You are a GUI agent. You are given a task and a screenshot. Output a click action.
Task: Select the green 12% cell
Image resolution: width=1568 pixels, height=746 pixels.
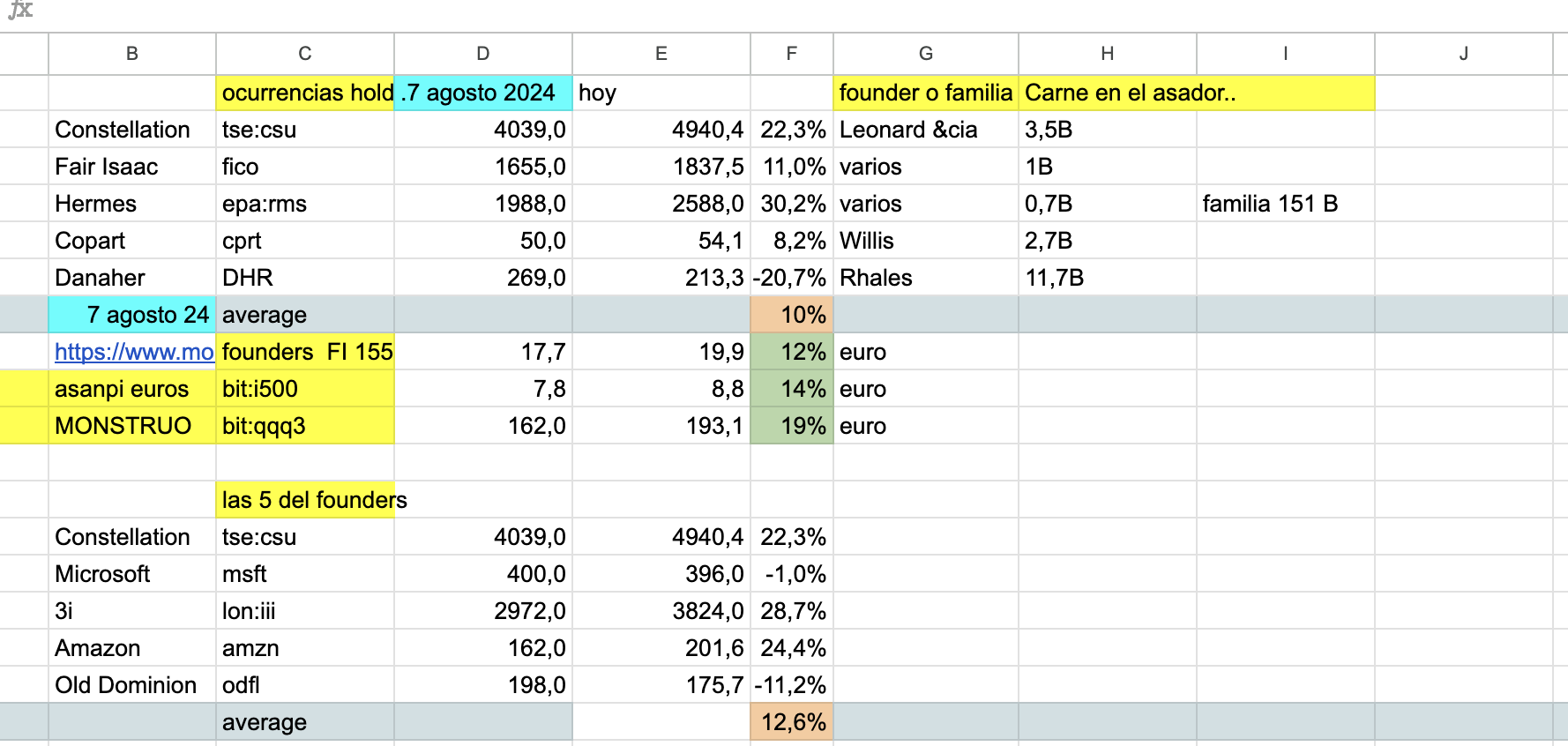792,352
